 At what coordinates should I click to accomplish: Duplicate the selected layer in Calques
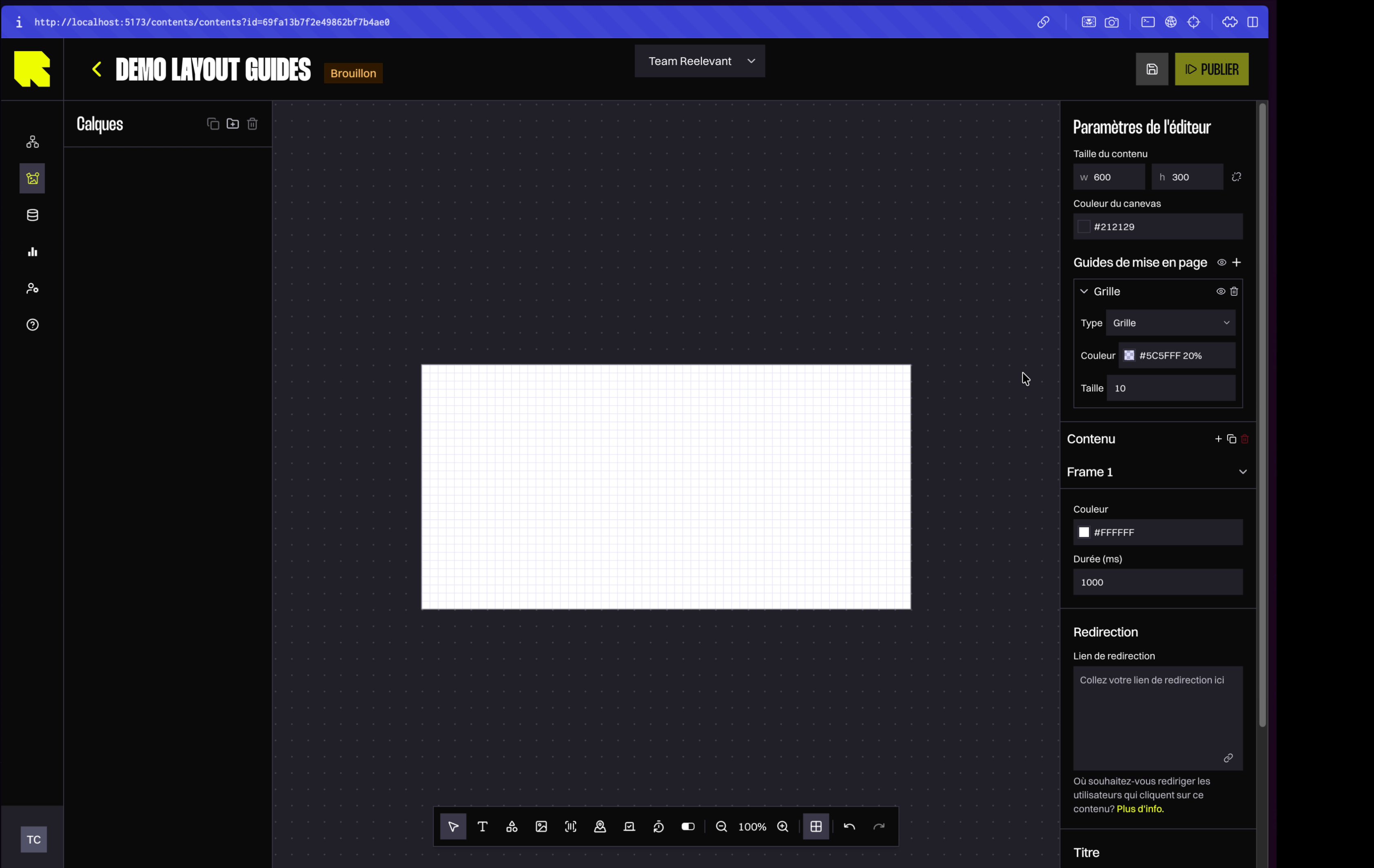[x=213, y=124]
